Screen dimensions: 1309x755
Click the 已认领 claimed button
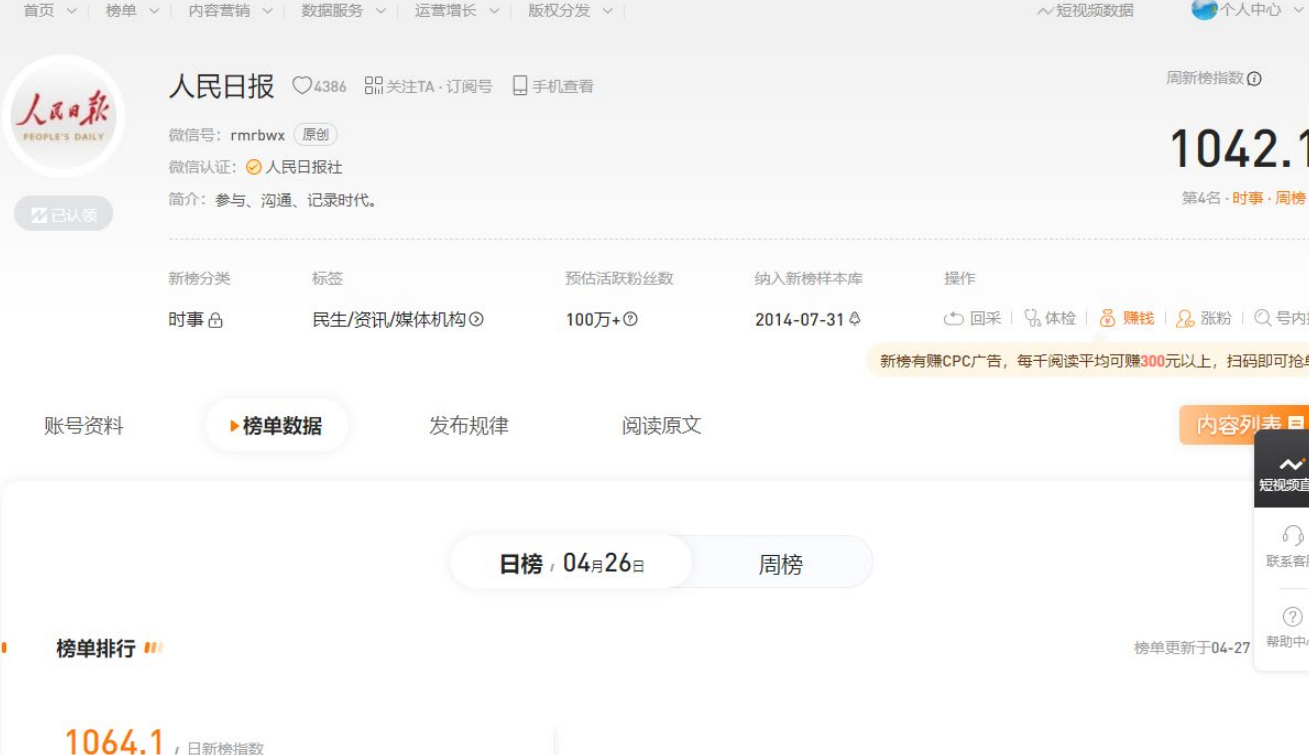(63, 214)
